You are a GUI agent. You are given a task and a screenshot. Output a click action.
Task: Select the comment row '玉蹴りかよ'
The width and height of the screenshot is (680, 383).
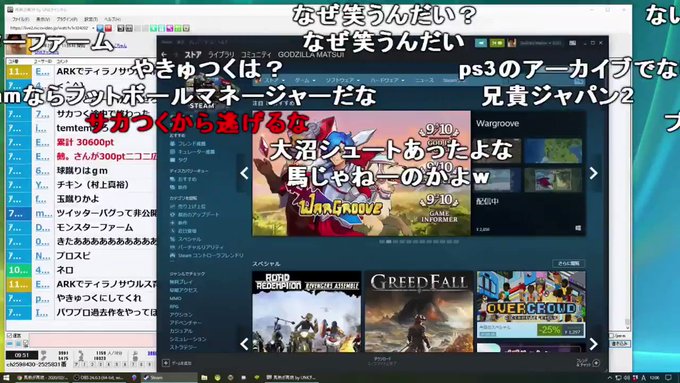pos(81,199)
